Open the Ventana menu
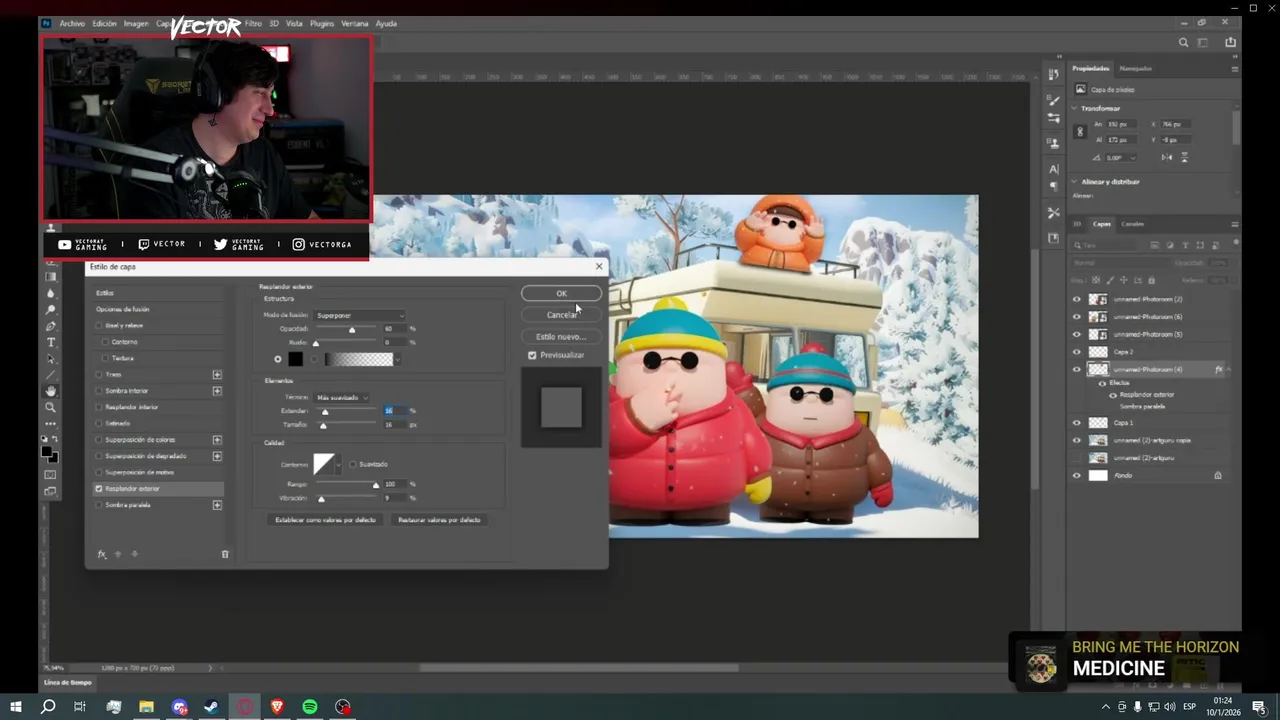 354,23
